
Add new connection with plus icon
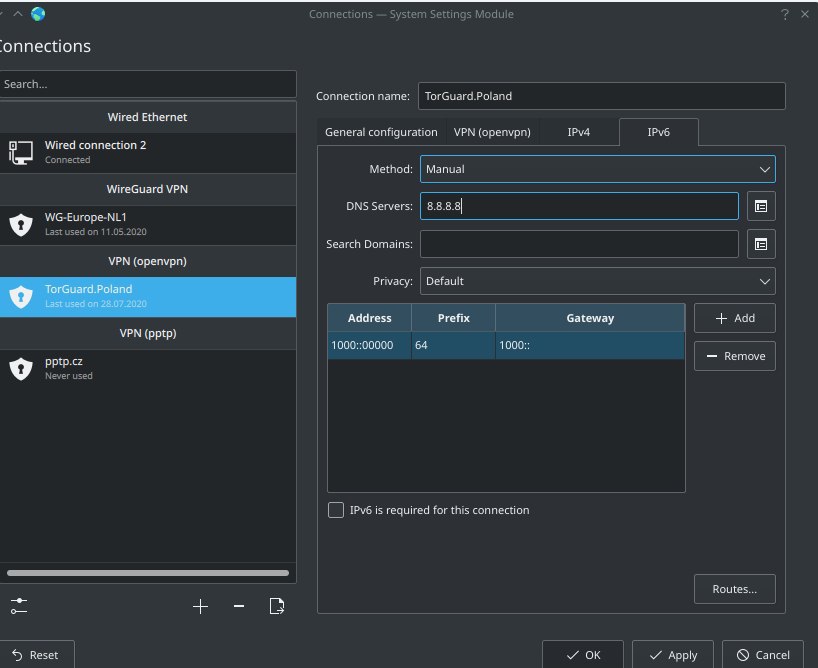(x=200, y=606)
